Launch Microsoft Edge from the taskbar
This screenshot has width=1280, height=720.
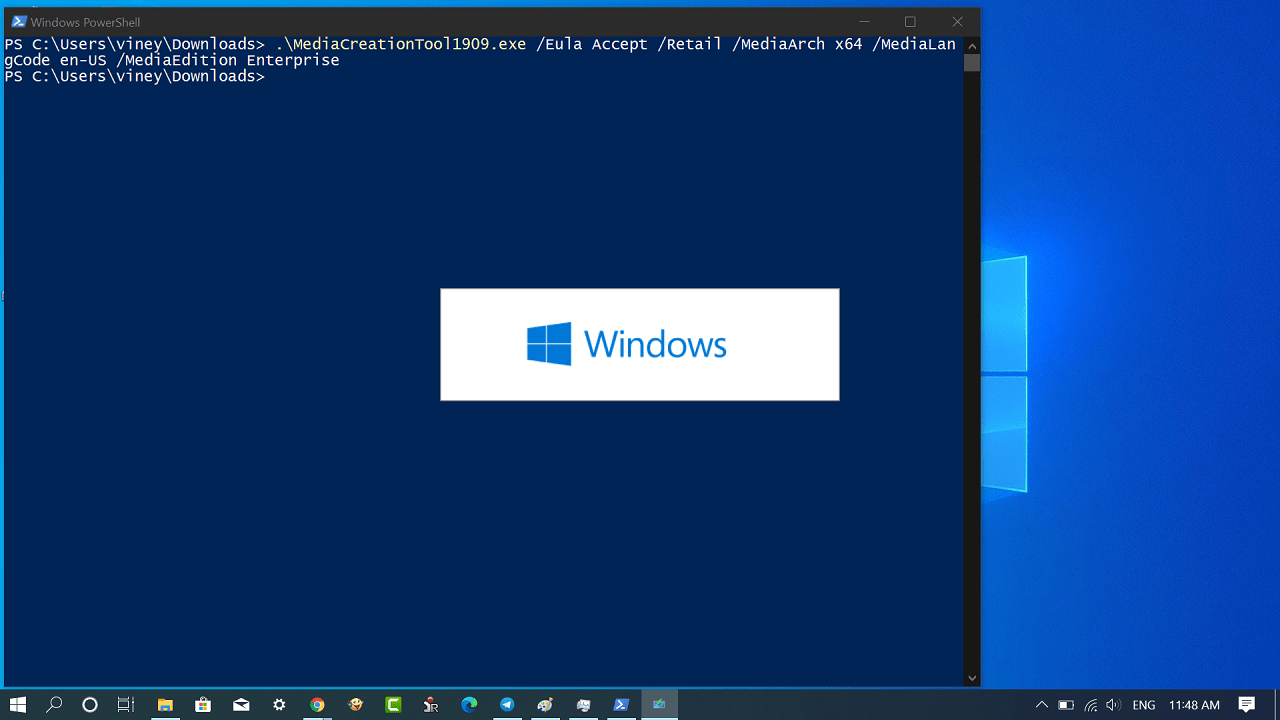click(x=469, y=705)
